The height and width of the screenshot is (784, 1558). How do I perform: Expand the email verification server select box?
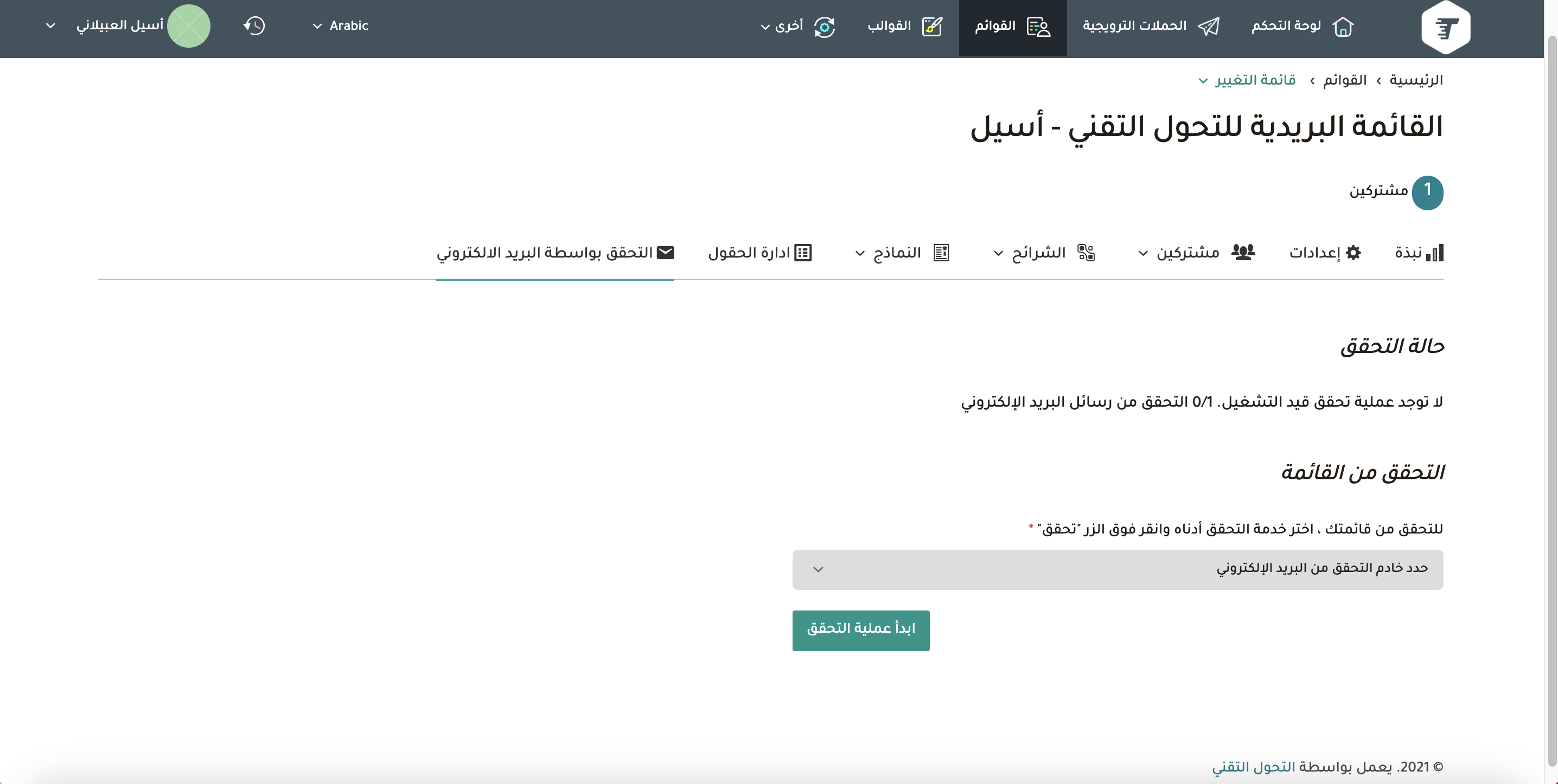tap(1117, 569)
